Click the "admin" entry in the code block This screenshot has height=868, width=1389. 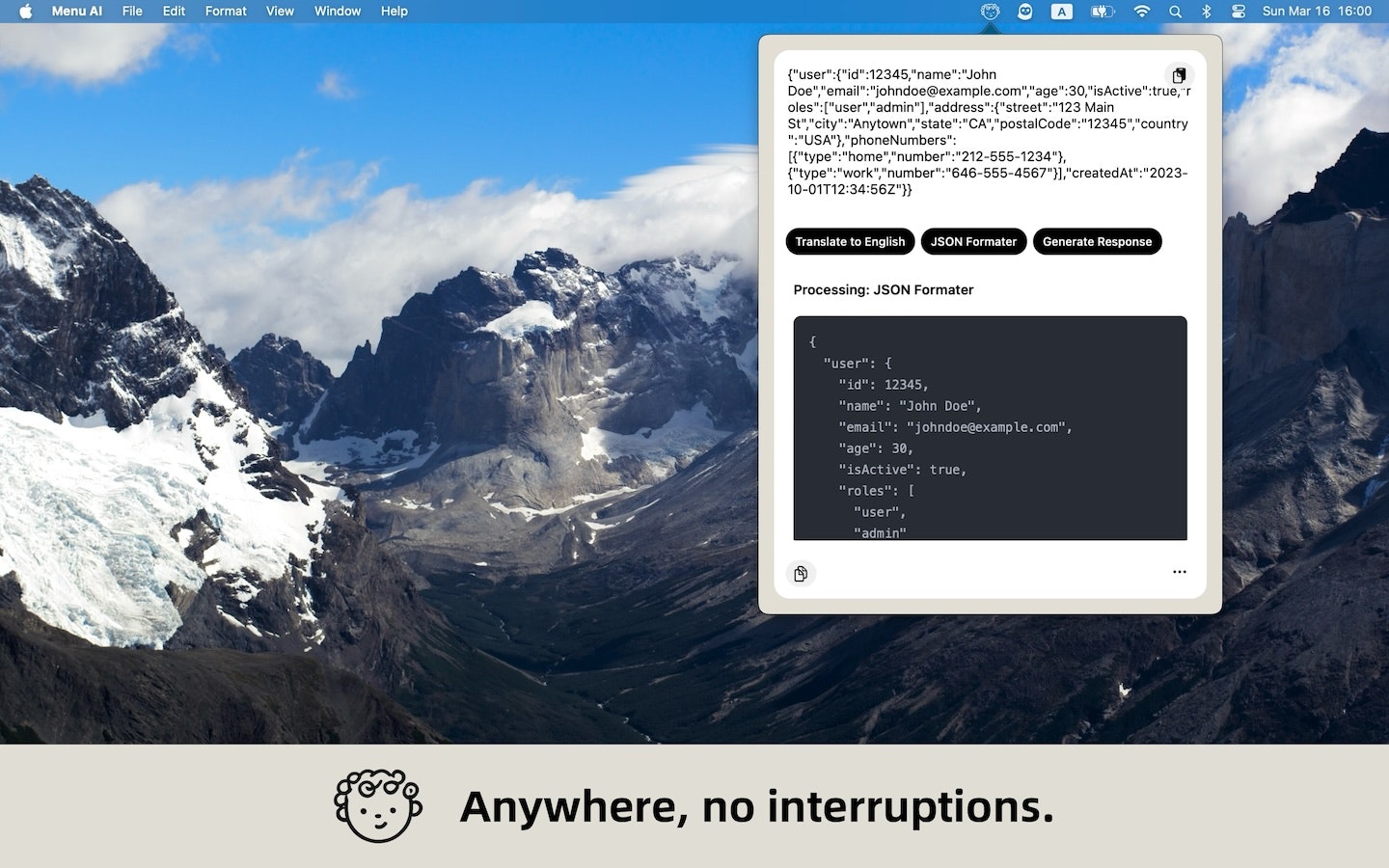pos(880,532)
